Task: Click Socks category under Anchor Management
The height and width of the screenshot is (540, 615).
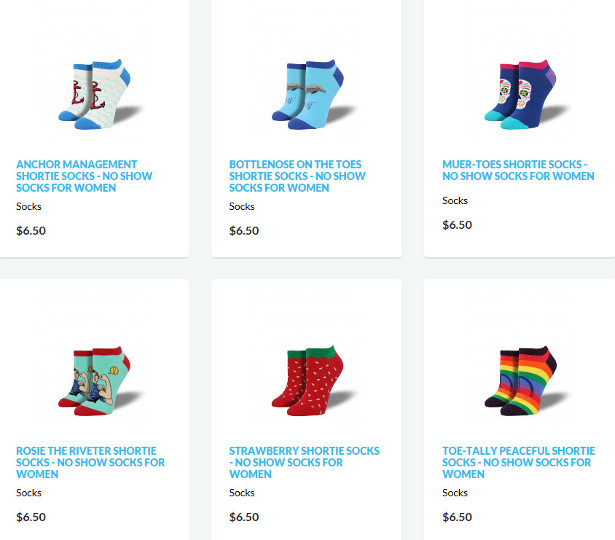Action: pyautogui.click(x=29, y=207)
